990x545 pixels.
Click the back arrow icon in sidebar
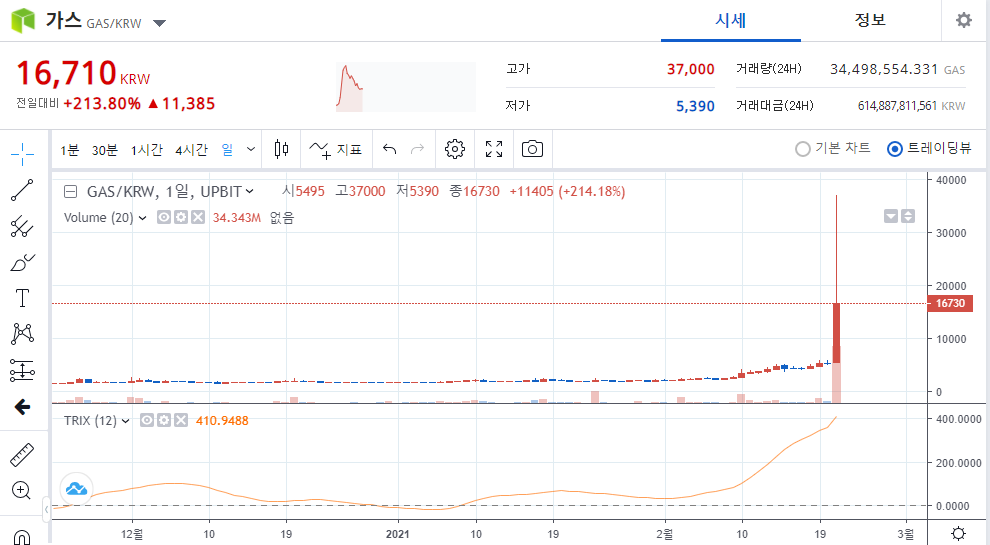tap(22, 407)
